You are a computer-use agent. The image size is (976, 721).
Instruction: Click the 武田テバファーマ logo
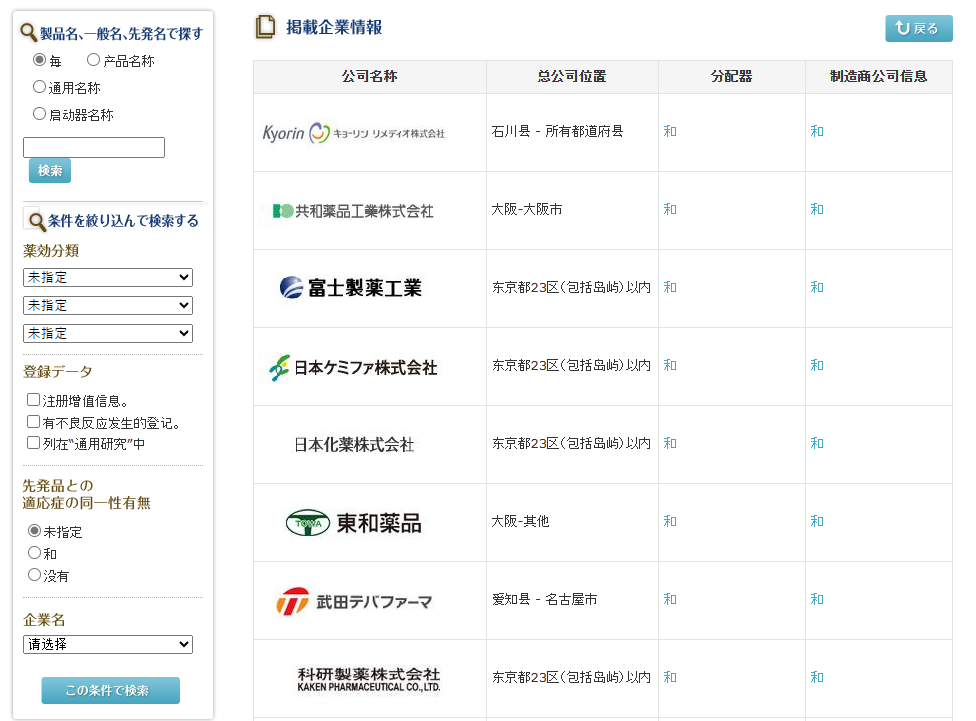pos(354,601)
